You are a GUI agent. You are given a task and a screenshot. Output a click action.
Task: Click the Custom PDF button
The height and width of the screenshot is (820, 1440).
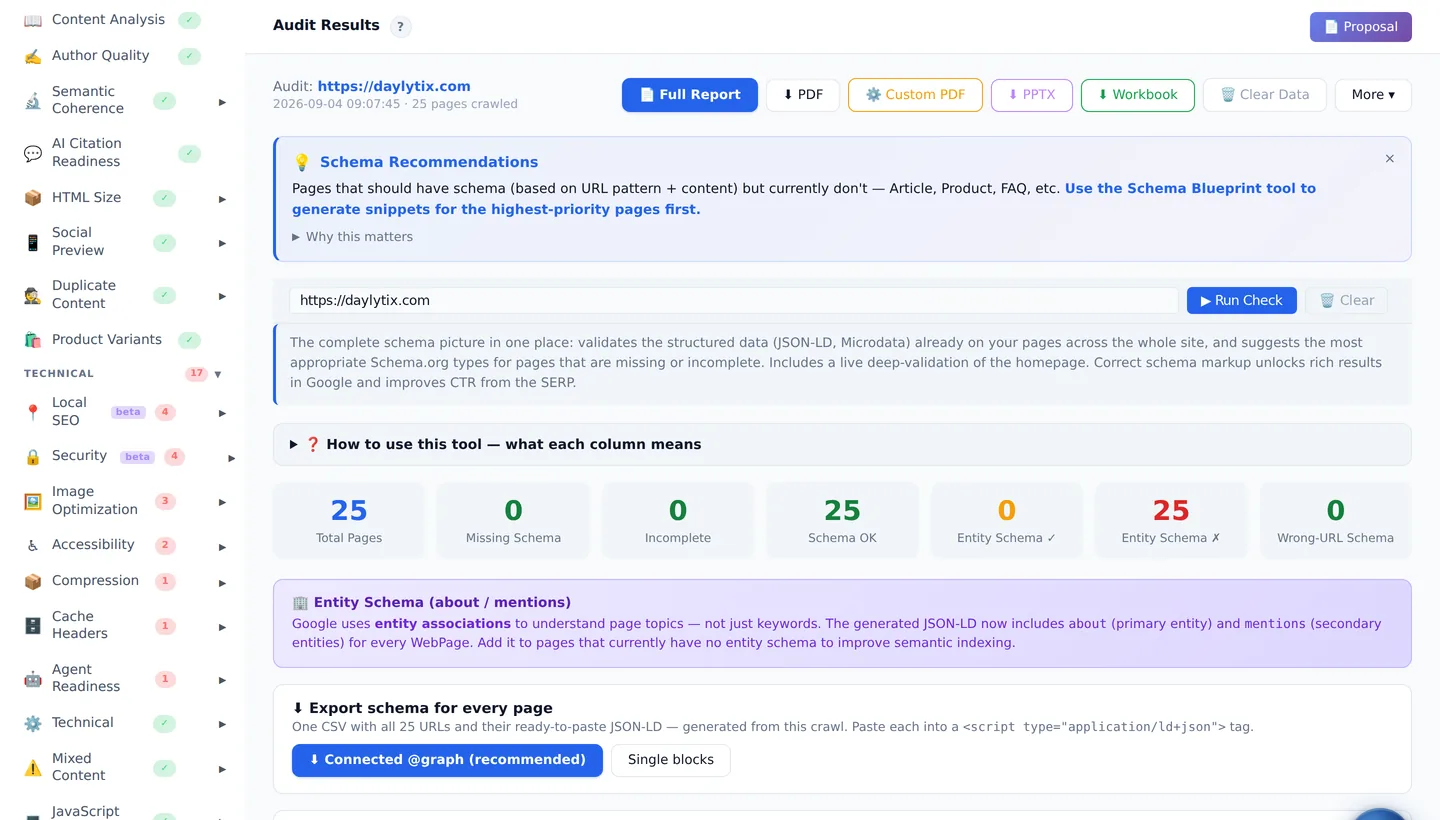click(x=915, y=95)
